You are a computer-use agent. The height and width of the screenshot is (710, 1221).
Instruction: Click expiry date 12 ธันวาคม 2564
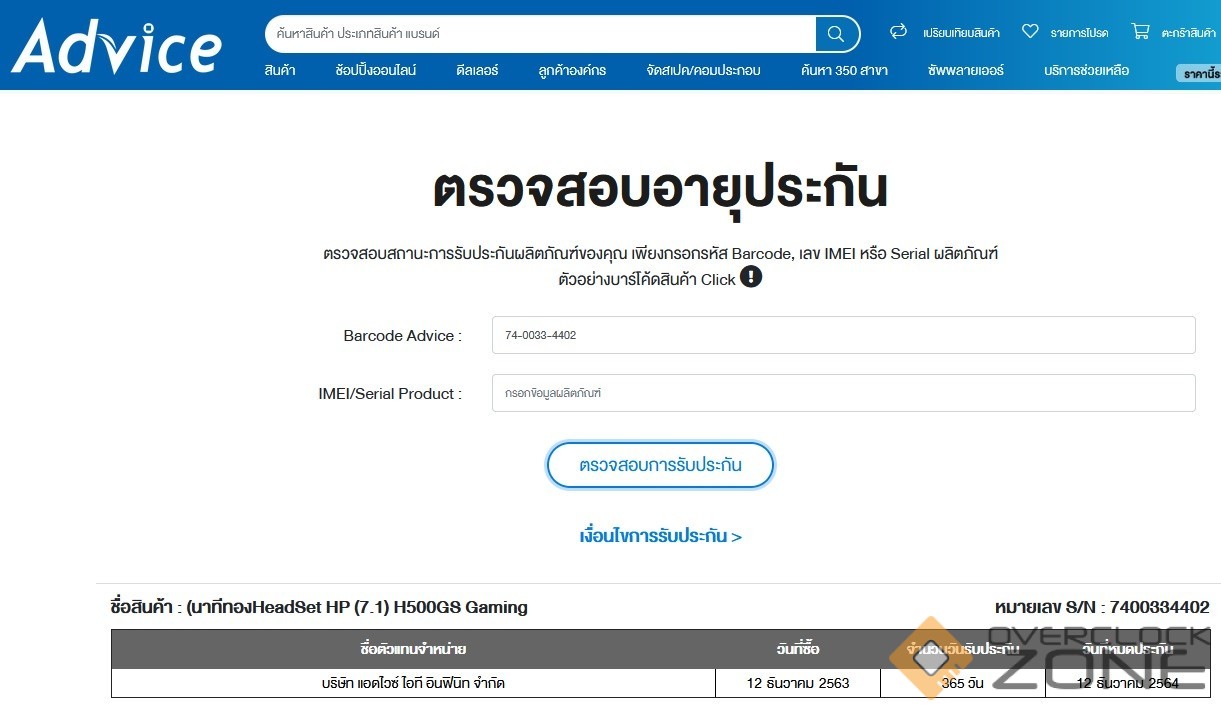click(1127, 683)
